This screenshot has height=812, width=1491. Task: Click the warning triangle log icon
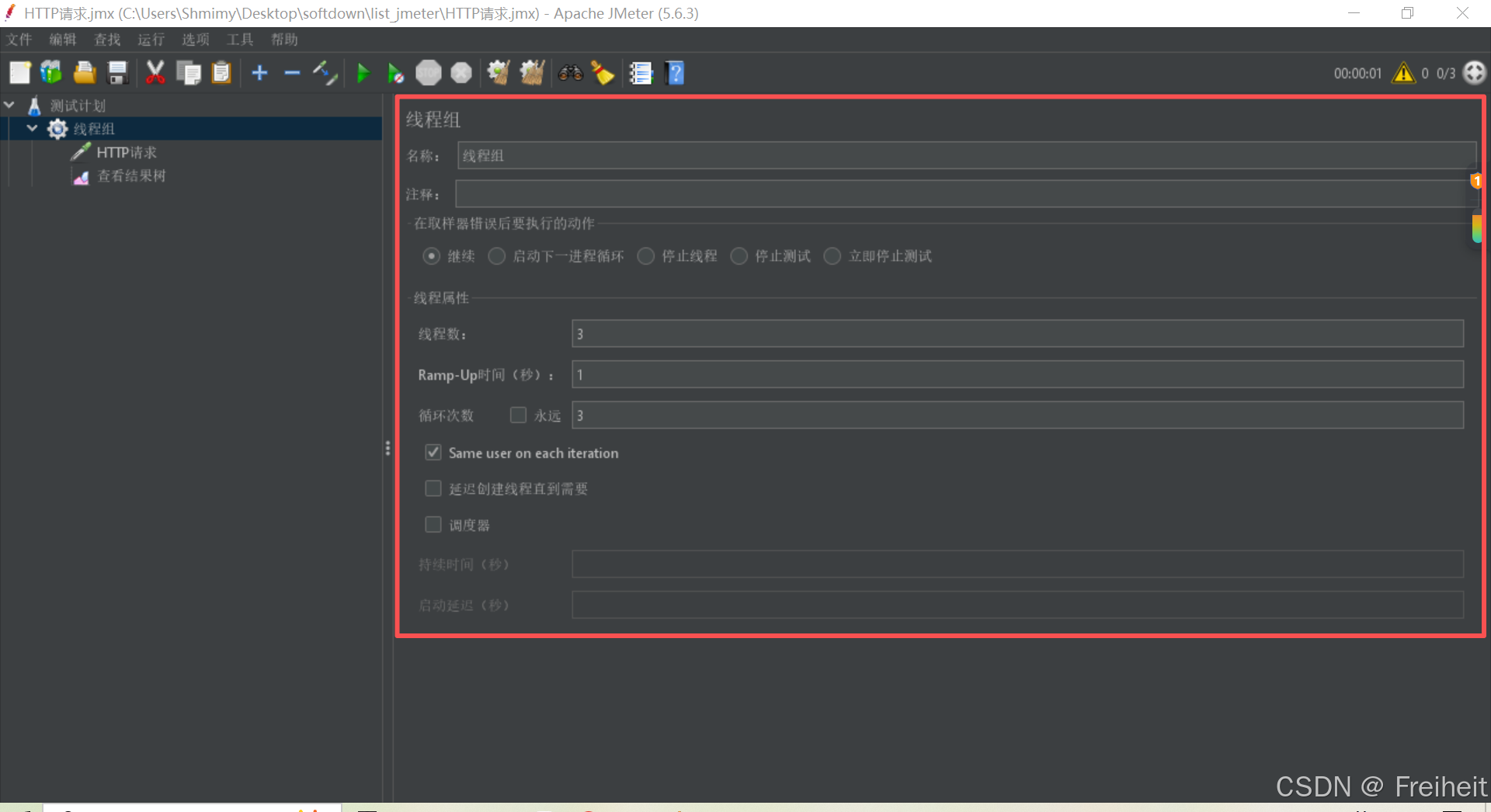[x=1403, y=73]
